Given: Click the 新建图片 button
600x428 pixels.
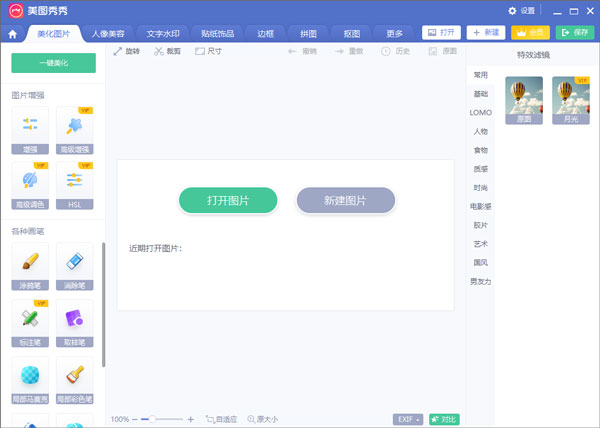Looking at the screenshot, I should tap(346, 200).
